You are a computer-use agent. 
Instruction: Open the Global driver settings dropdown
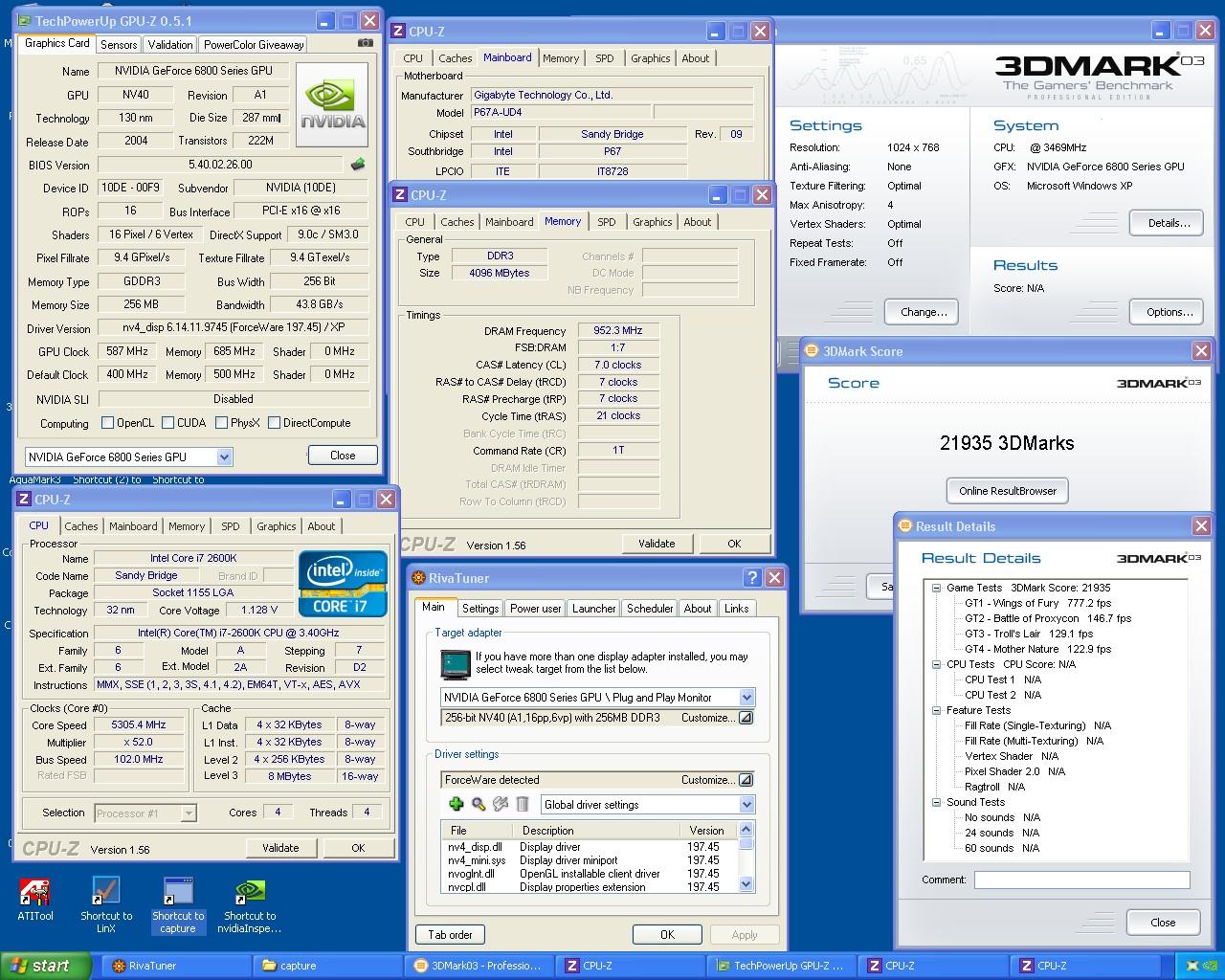746,805
